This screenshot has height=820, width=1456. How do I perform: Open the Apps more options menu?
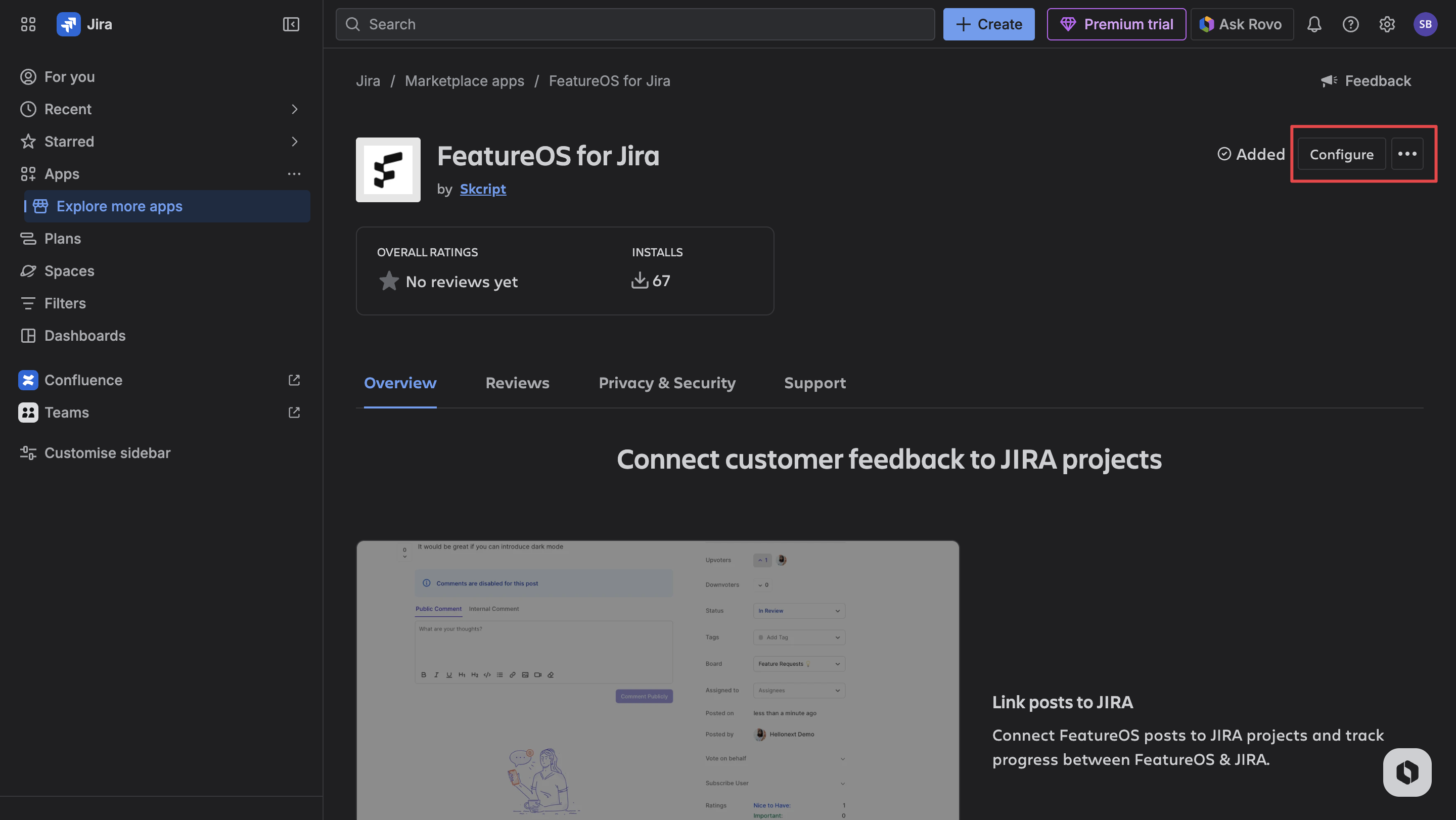(x=294, y=174)
